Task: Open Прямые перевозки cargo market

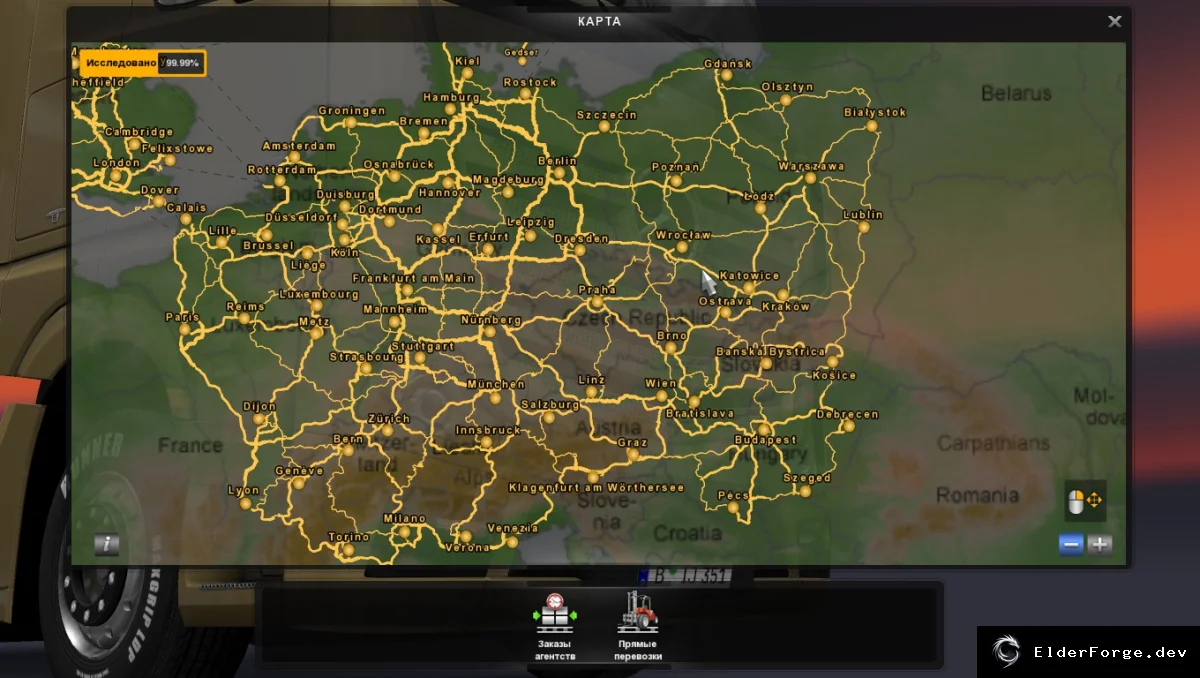Action: (638, 627)
